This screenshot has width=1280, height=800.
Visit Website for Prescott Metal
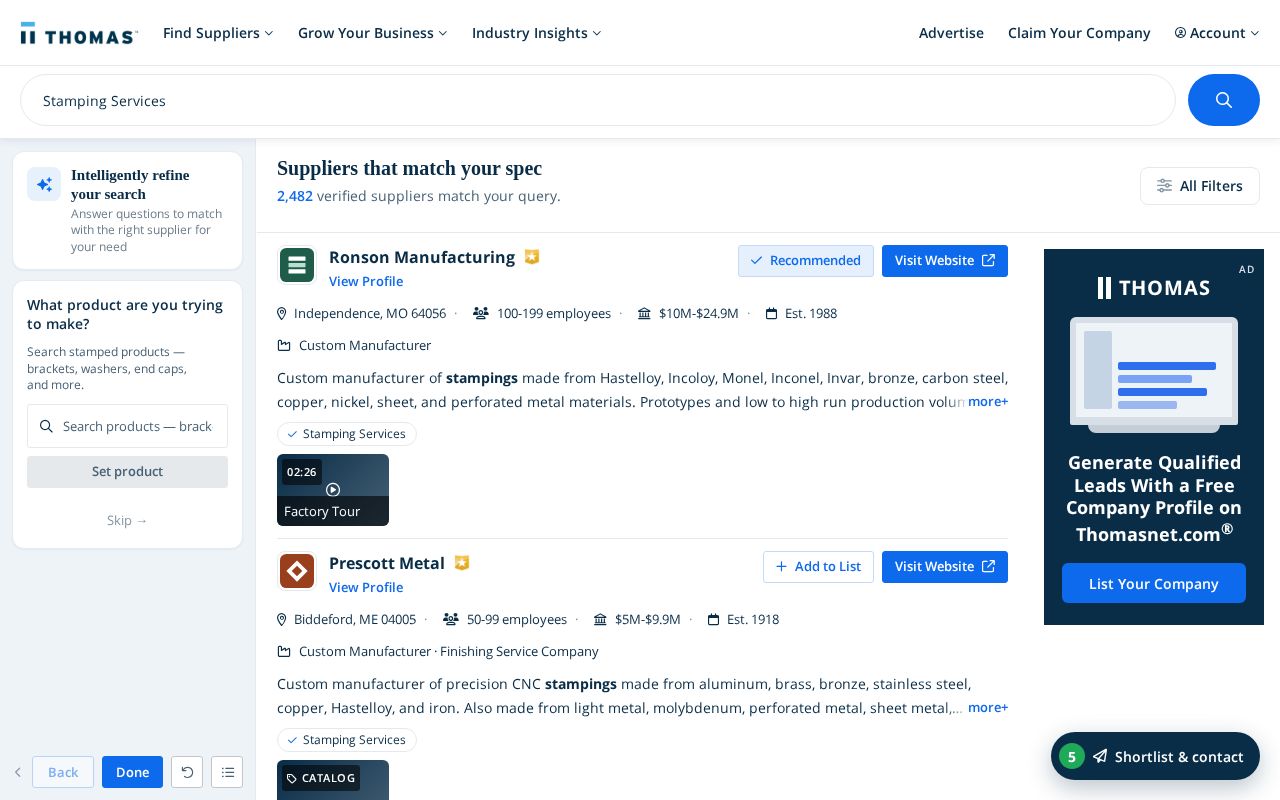pos(945,567)
